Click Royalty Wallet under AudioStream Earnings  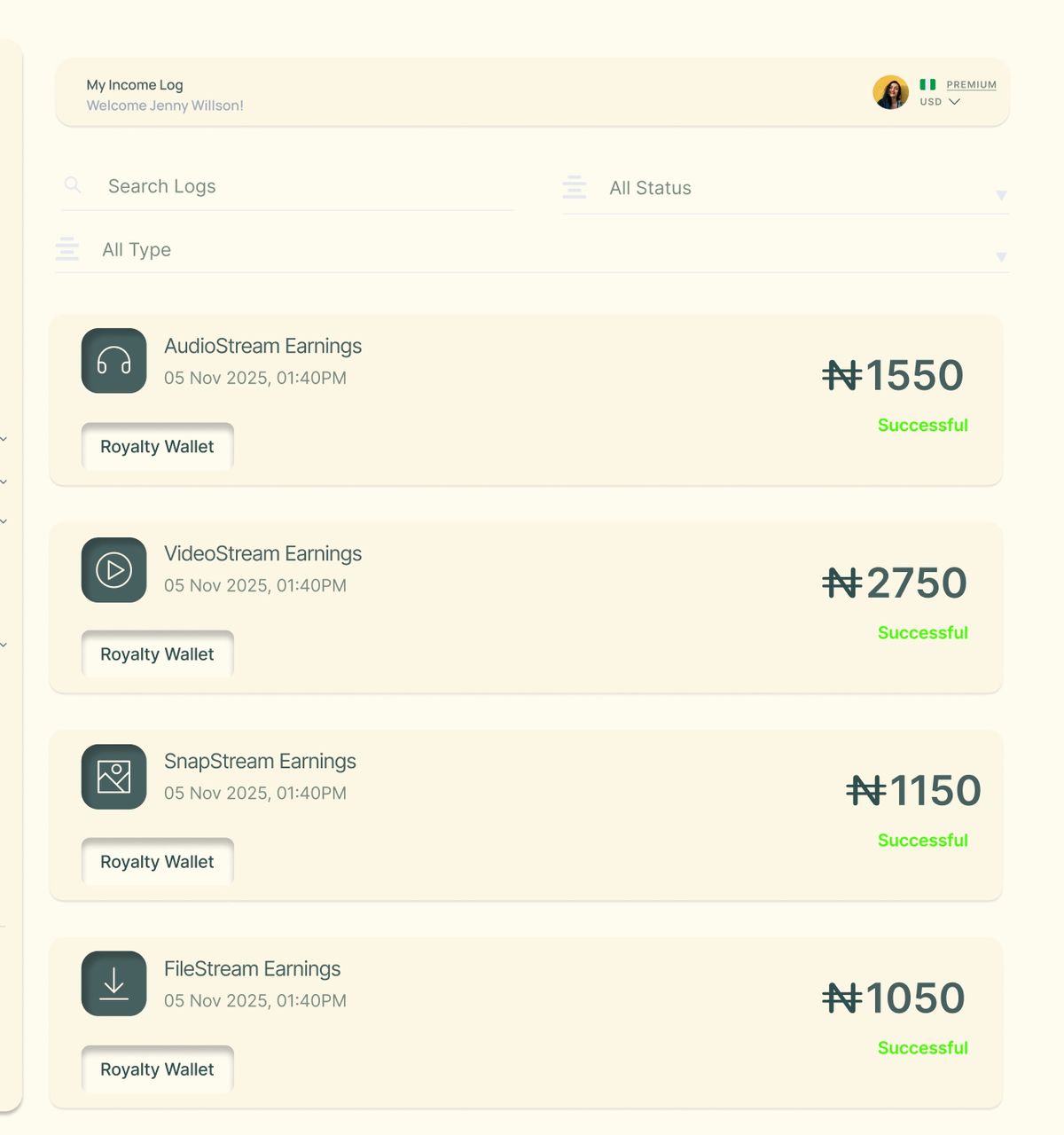(x=157, y=447)
